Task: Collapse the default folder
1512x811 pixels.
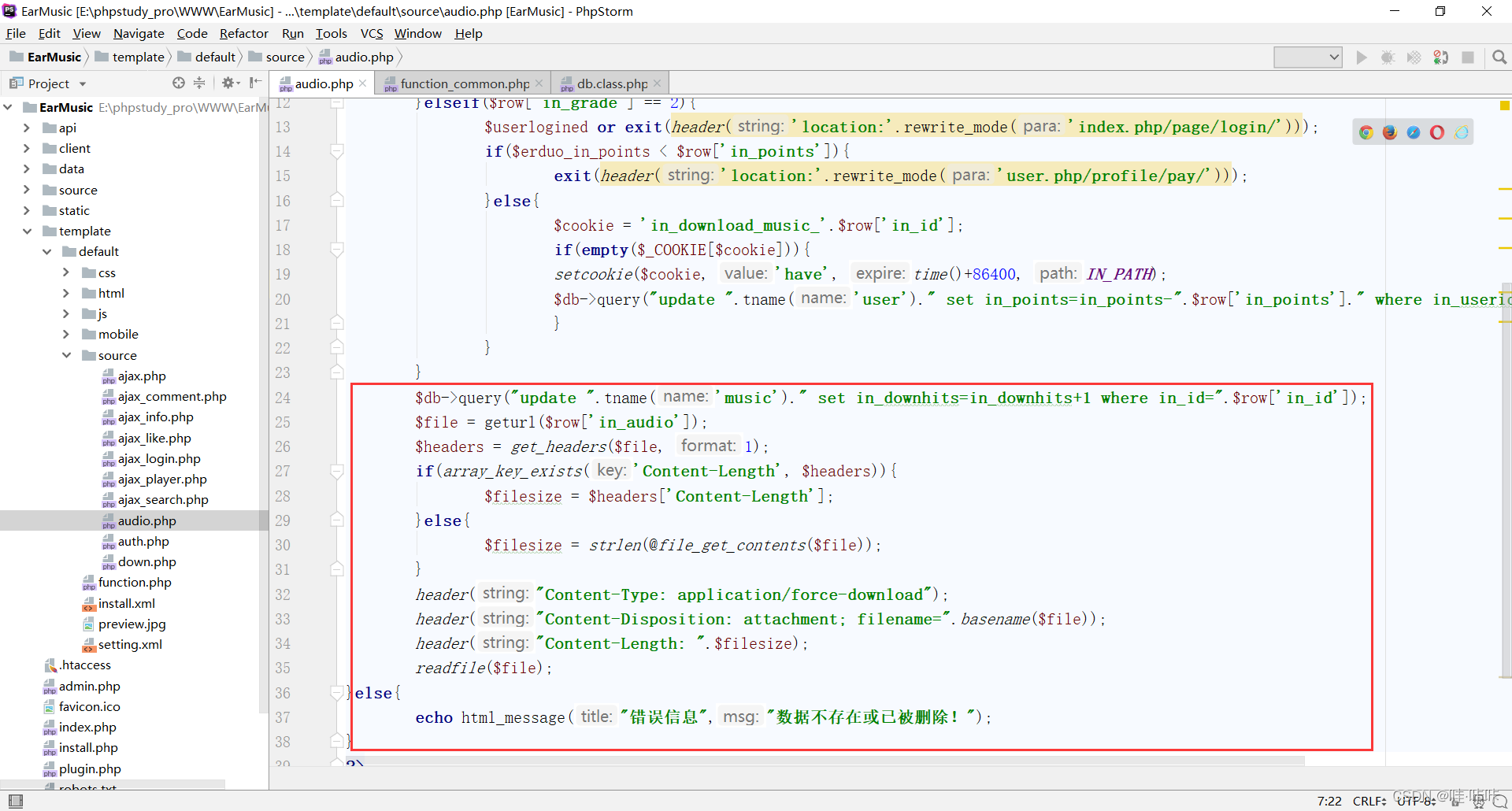Action: coord(46,251)
